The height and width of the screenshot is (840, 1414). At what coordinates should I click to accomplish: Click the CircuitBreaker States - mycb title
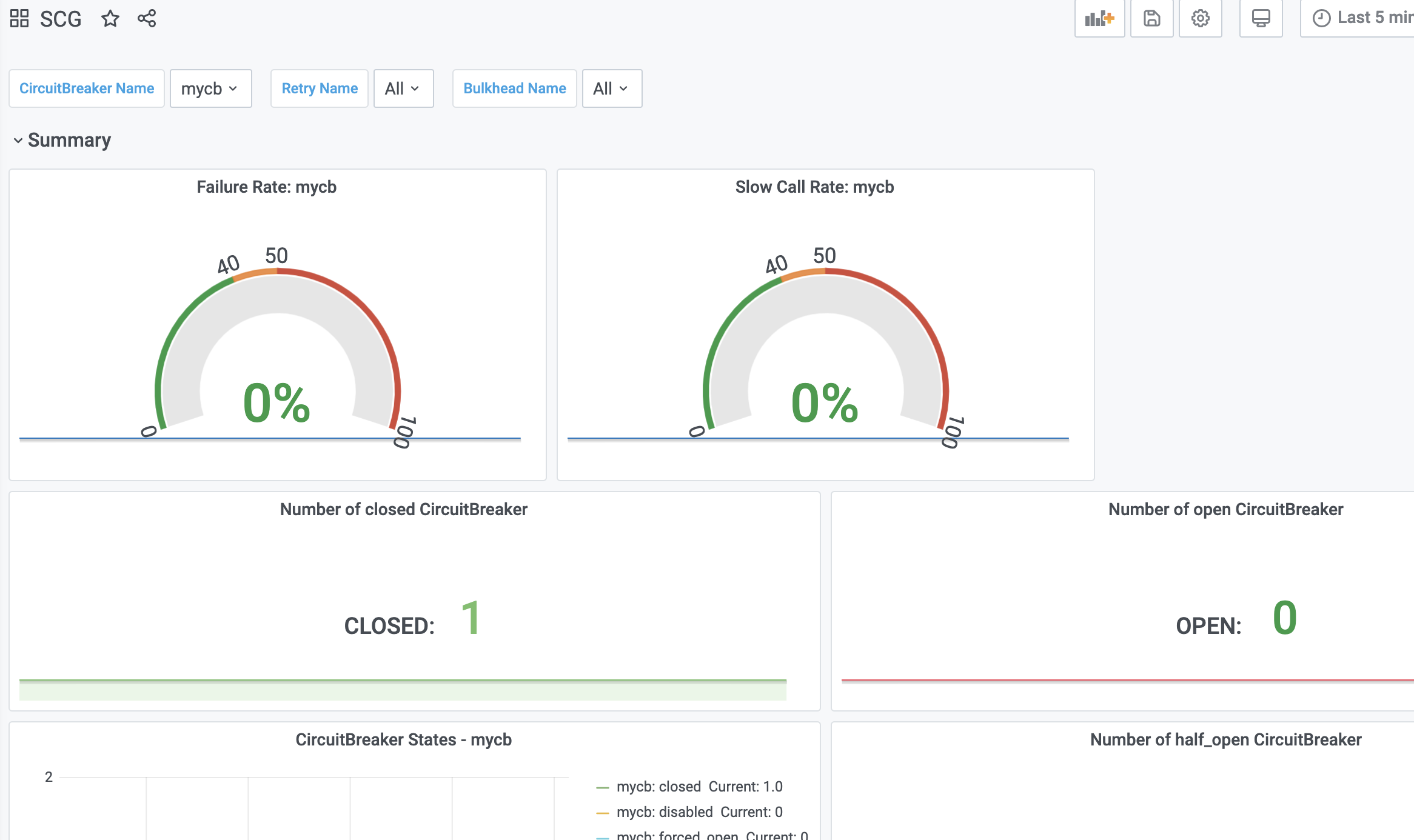[x=403, y=739]
